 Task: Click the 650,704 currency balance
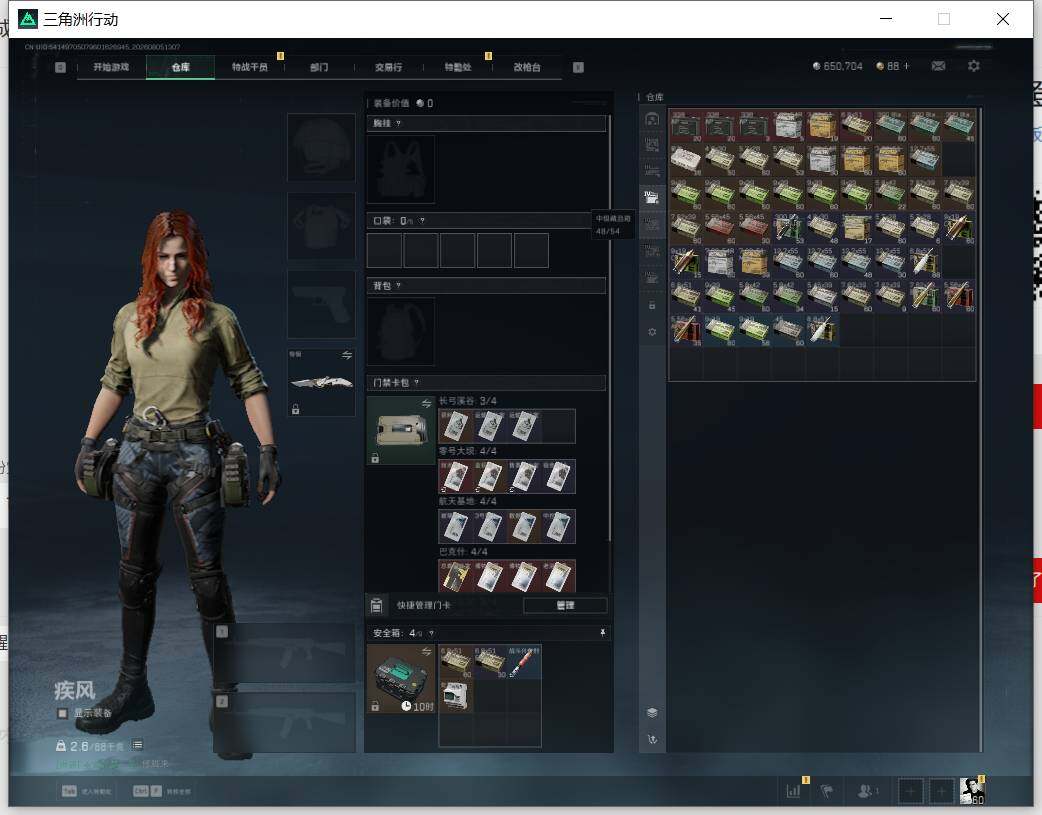837,66
